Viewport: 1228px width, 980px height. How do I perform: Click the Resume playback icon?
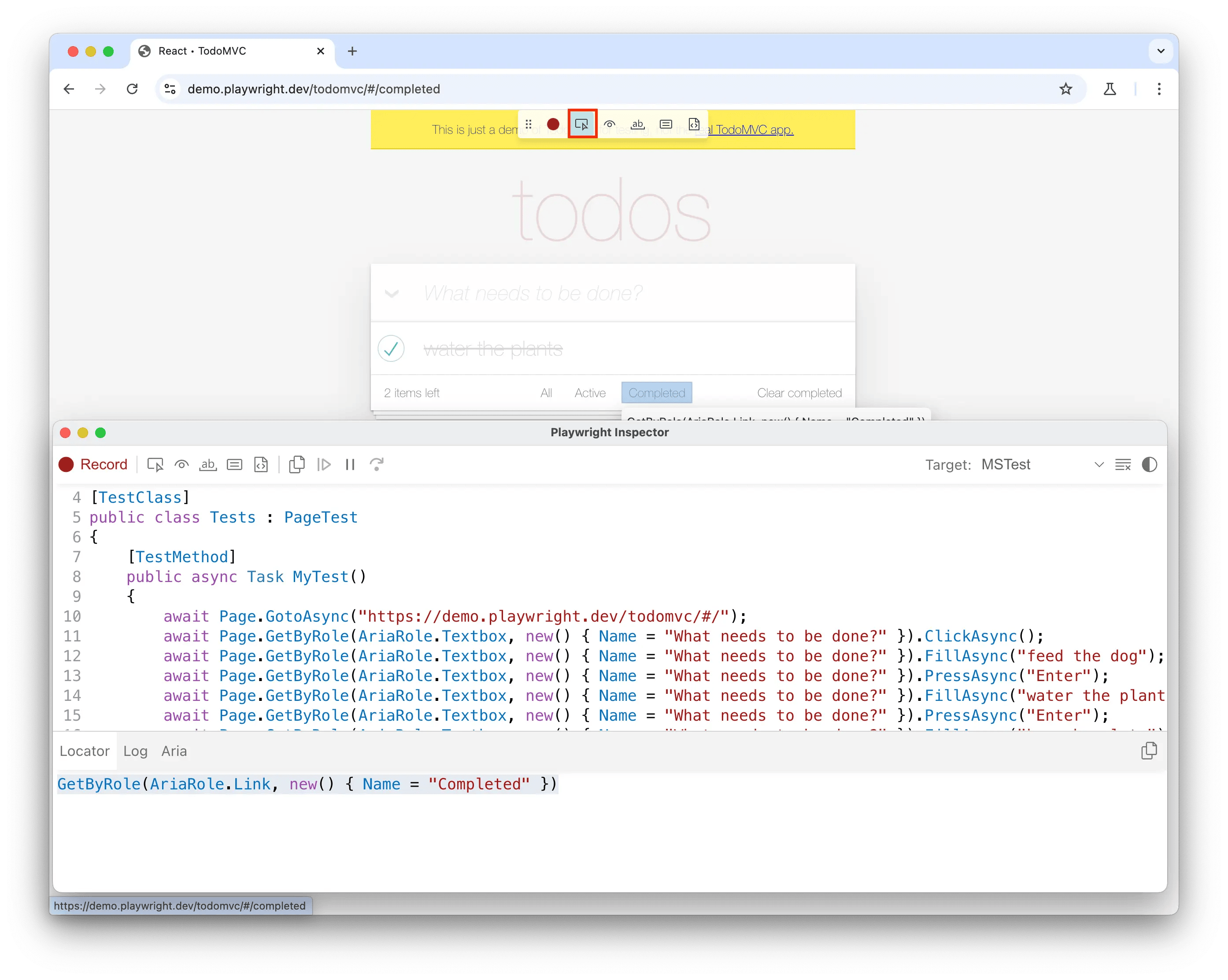coord(324,464)
